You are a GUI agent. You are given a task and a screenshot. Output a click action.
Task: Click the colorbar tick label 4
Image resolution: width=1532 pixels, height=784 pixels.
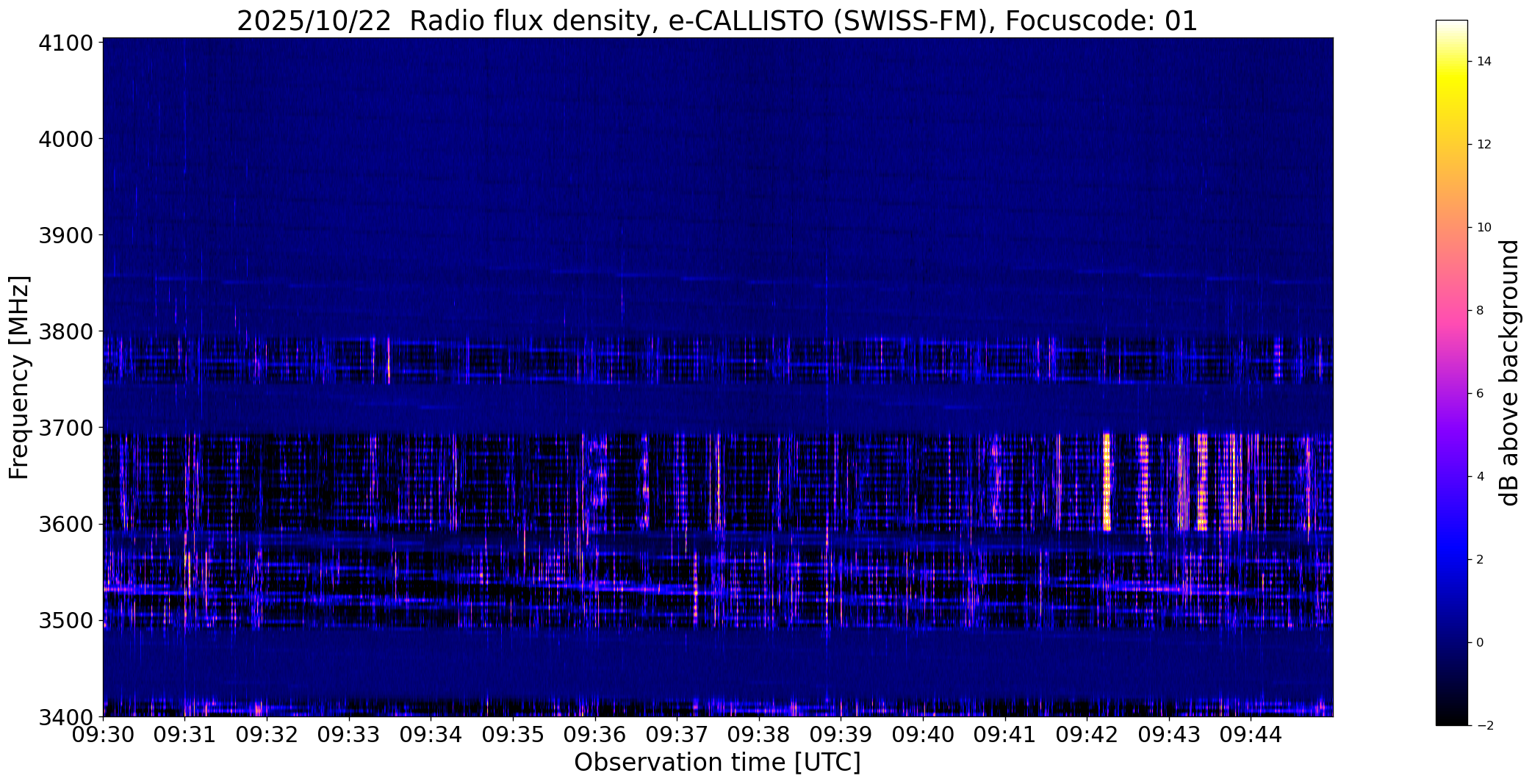coord(1480,476)
